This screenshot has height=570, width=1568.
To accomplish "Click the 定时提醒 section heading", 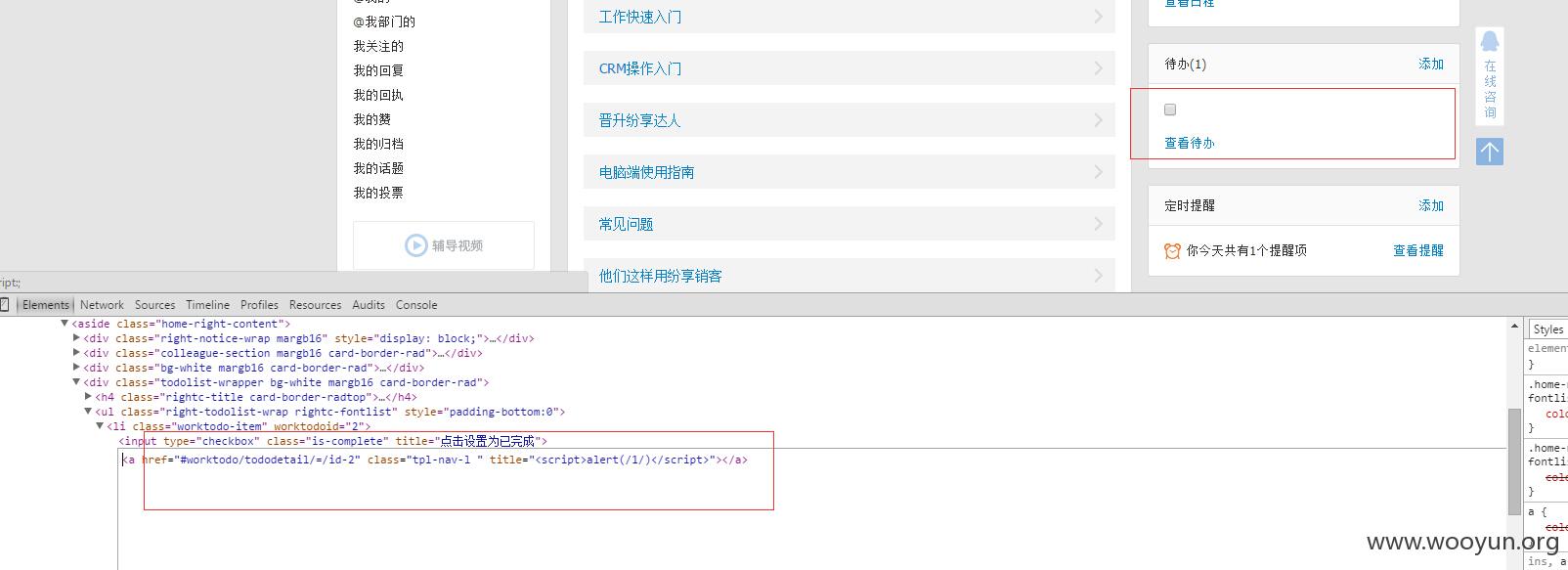I will (x=1190, y=205).
